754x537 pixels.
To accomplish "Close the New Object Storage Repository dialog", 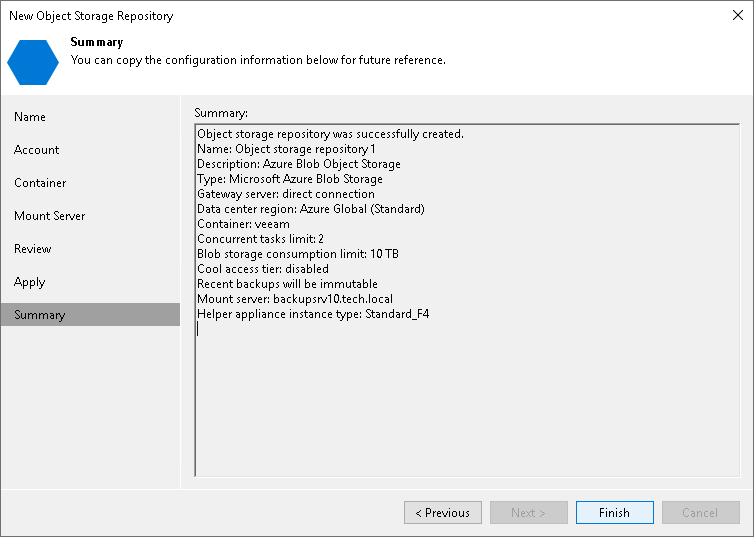I will (738, 15).
